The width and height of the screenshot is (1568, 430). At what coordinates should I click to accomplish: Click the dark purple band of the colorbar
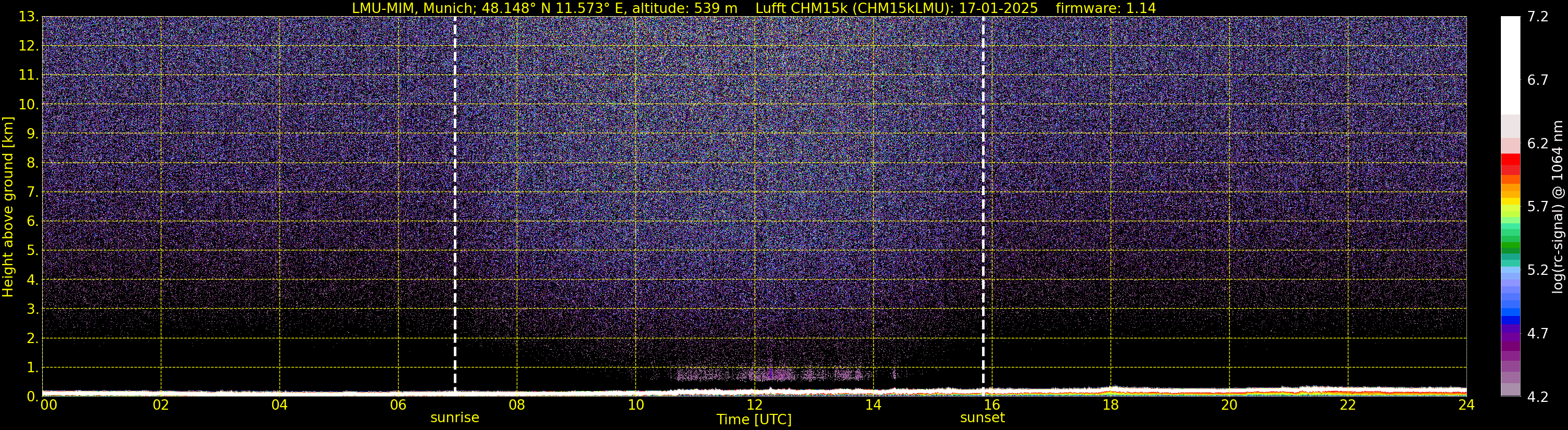[1510, 346]
